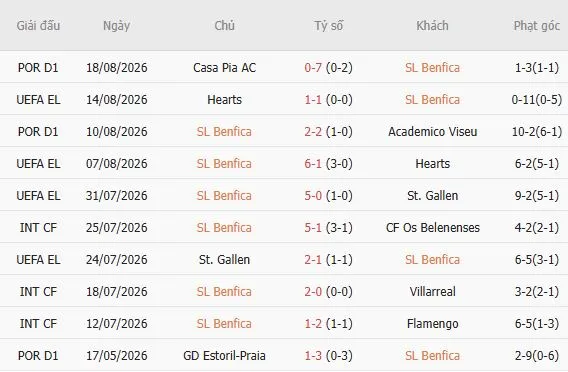Screen dimensions: 568x372
Task: Click the 0-7 score on 18/08/2026
Action: point(313,68)
